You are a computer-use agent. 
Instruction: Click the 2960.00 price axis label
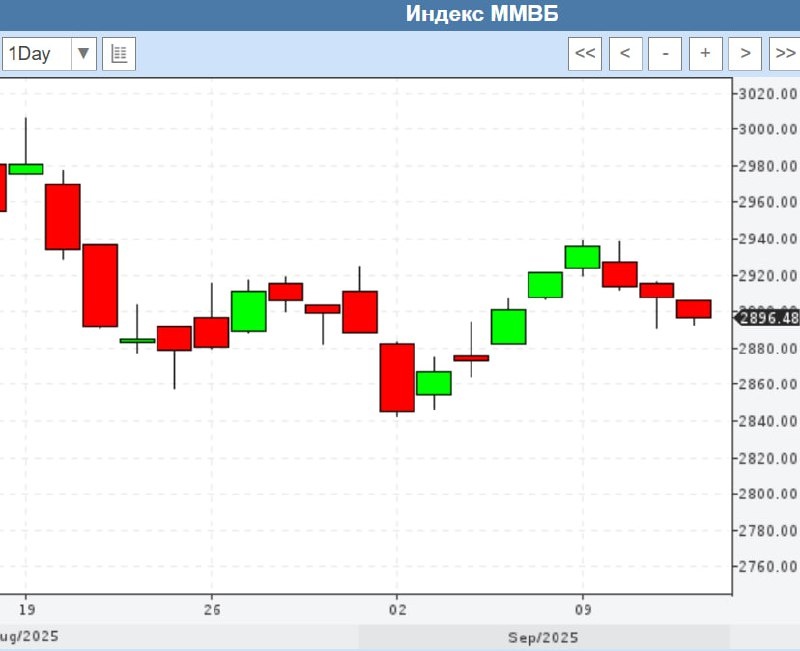click(768, 203)
